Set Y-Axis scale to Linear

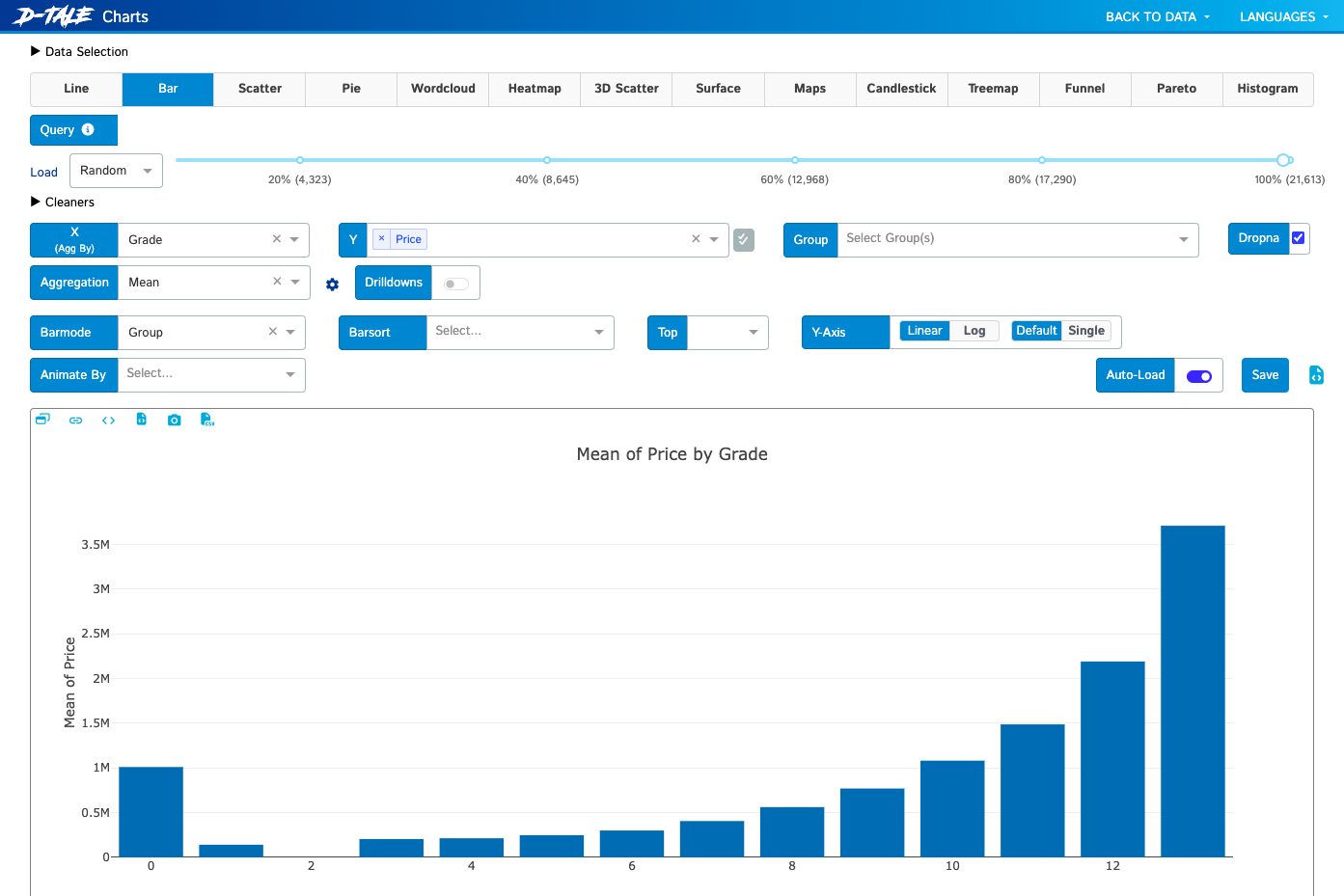pyautogui.click(x=924, y=331)
